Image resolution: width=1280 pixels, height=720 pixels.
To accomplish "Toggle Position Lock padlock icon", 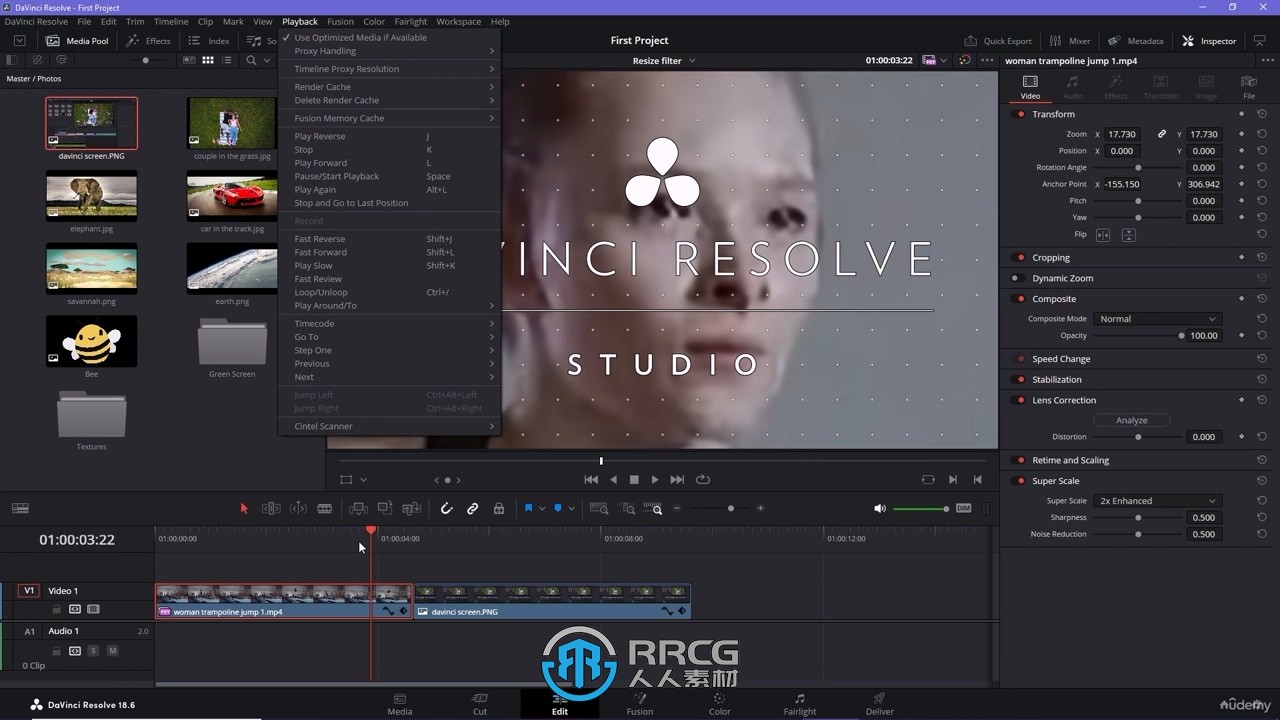I will point(499,508).
